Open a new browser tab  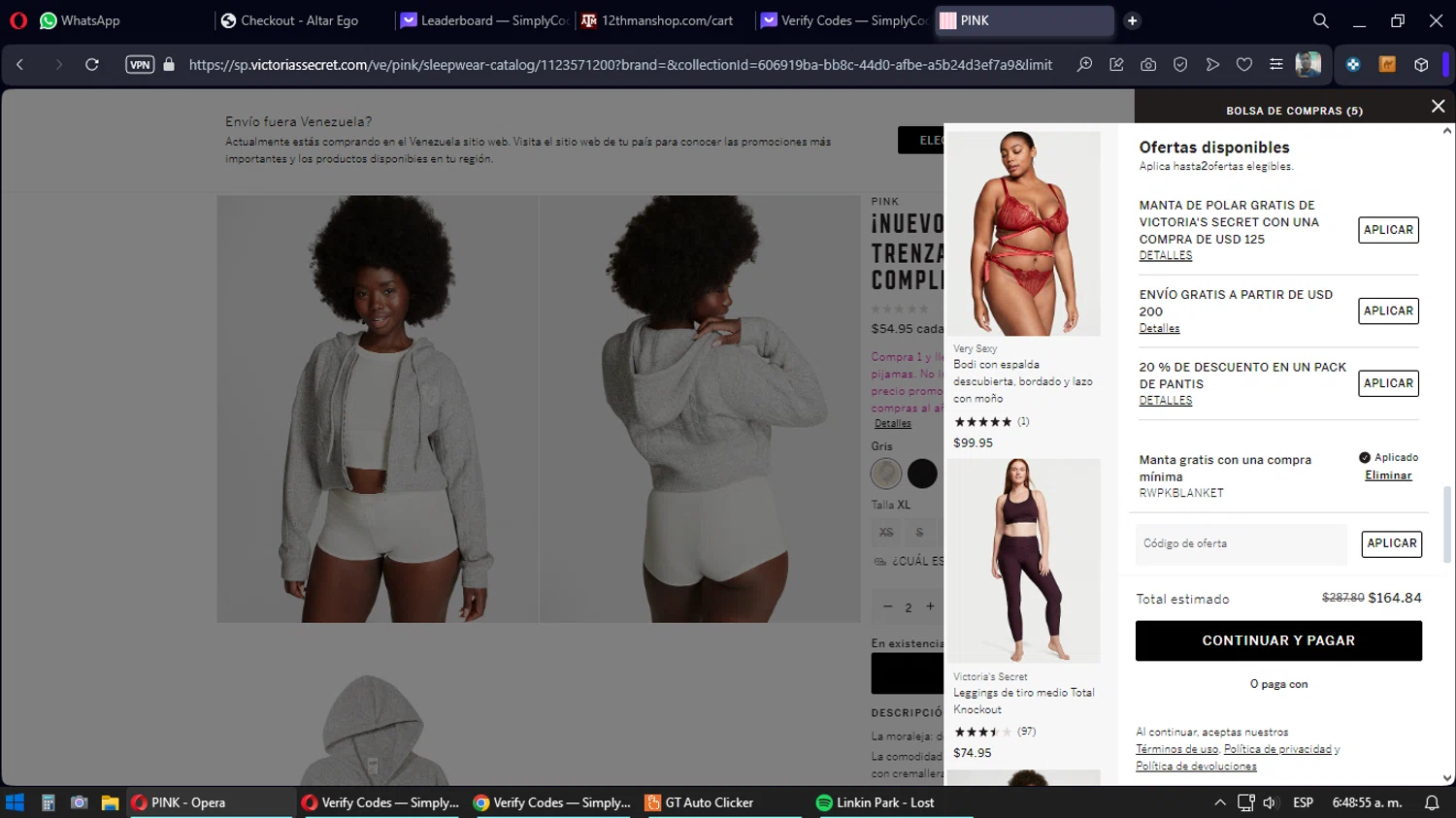(1132, 20)
